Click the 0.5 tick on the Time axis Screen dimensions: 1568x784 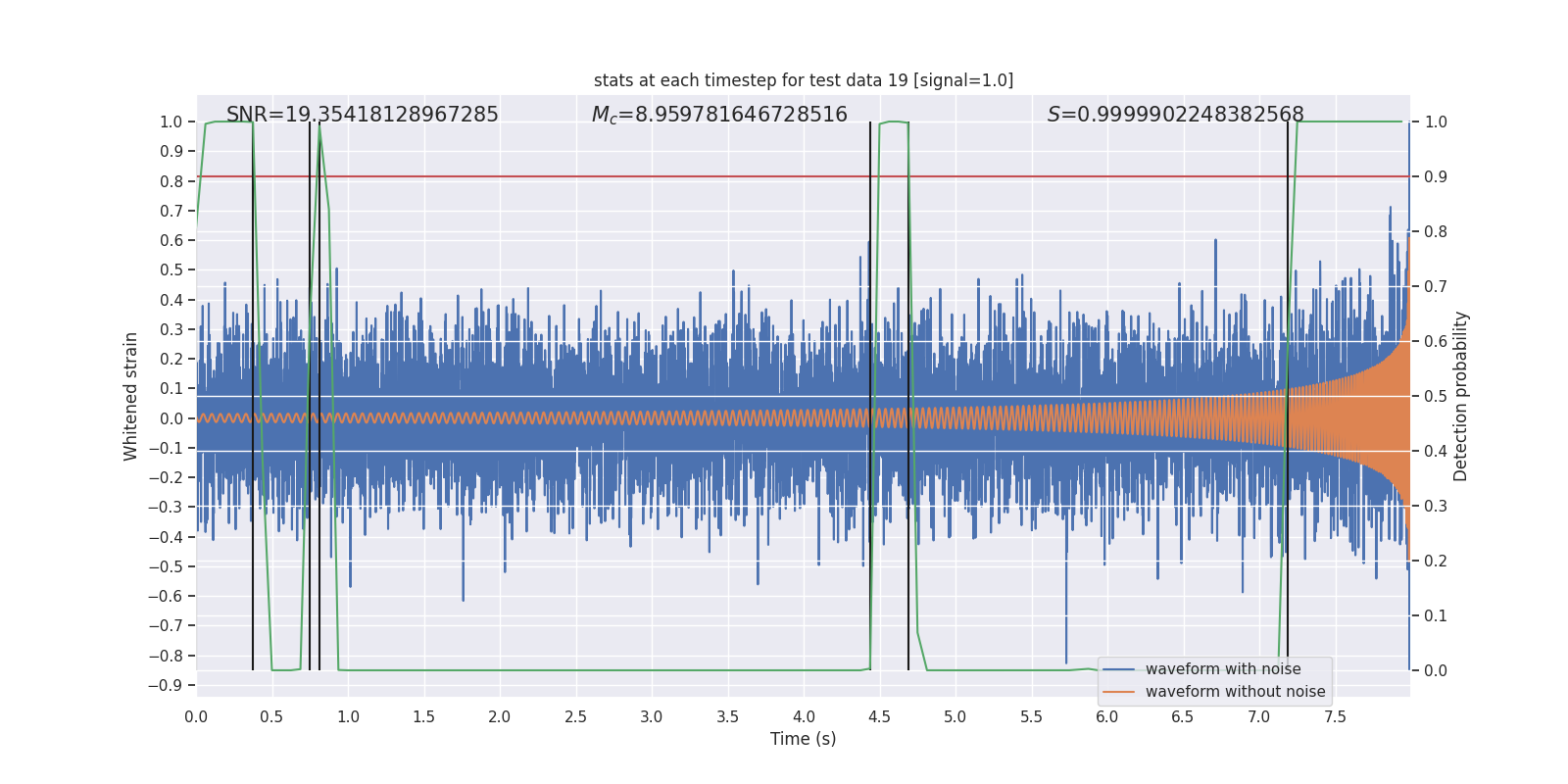point(271,716)
